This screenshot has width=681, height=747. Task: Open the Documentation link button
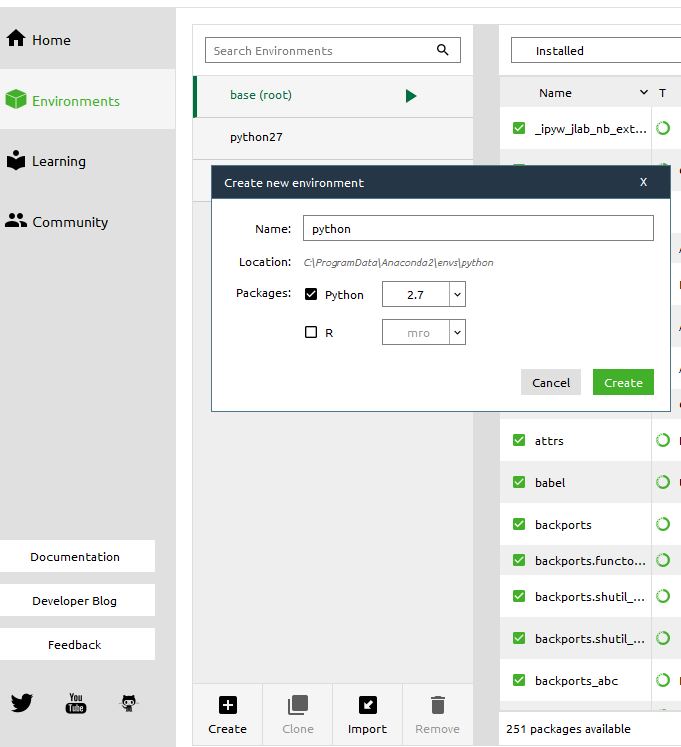tap(75, 556)
